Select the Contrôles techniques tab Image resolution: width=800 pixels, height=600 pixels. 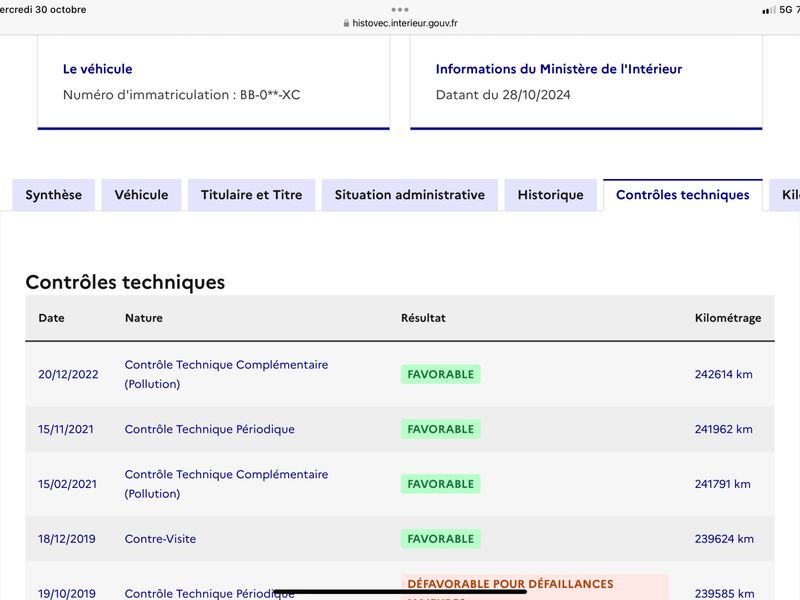tap(683, 195)
